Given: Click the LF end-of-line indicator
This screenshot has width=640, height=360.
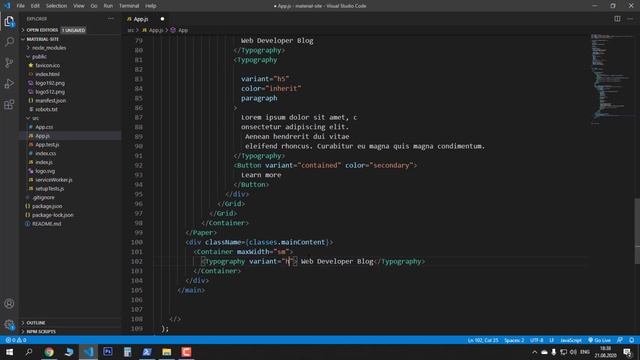Looking at the screenshot, I should pos(551,340).
